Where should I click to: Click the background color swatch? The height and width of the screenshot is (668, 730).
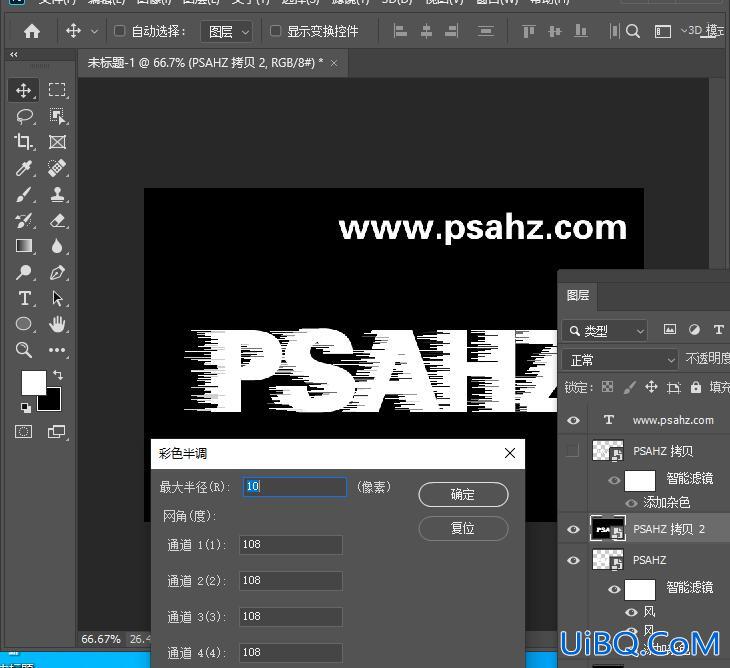tap(53, 403)
